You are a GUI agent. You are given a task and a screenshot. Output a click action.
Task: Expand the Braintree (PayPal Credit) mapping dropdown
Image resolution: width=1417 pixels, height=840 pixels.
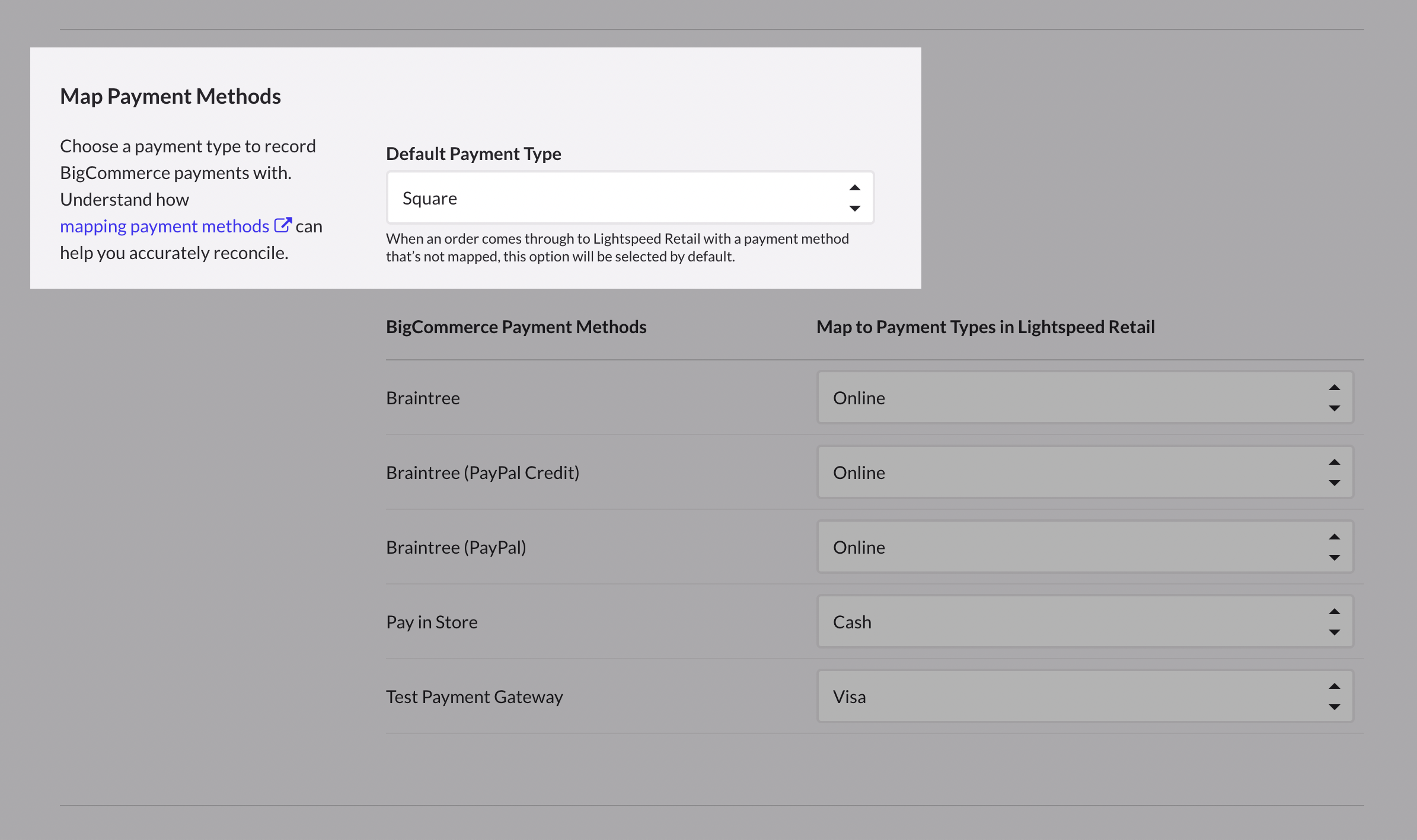[x=1067, y=472]
